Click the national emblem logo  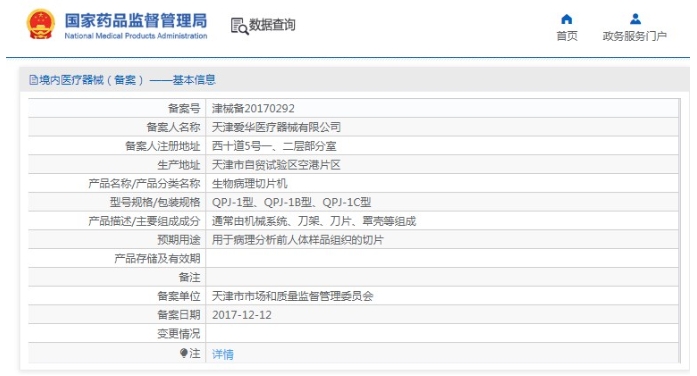40,24
